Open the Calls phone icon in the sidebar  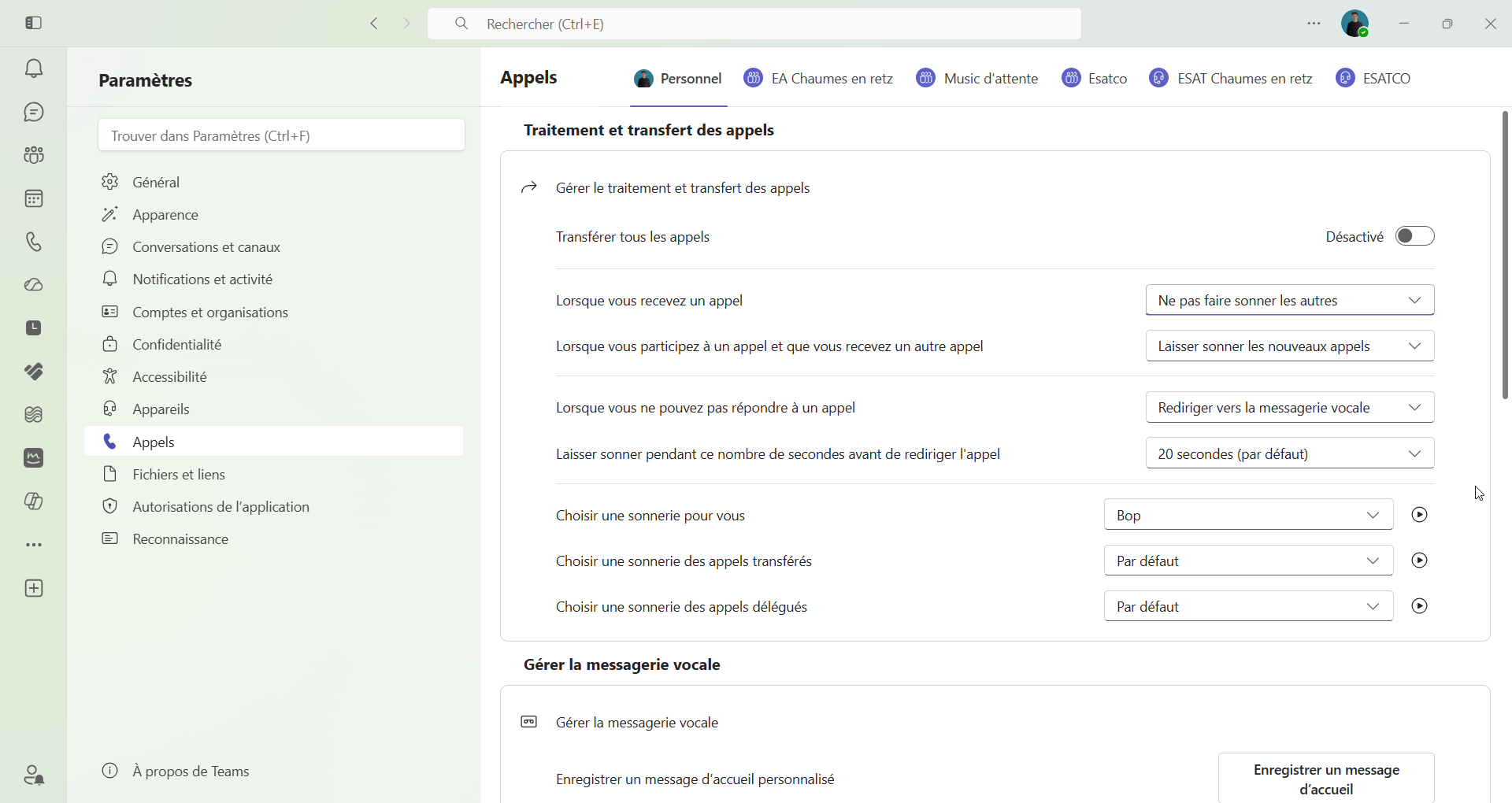click(x=33, y=242)
